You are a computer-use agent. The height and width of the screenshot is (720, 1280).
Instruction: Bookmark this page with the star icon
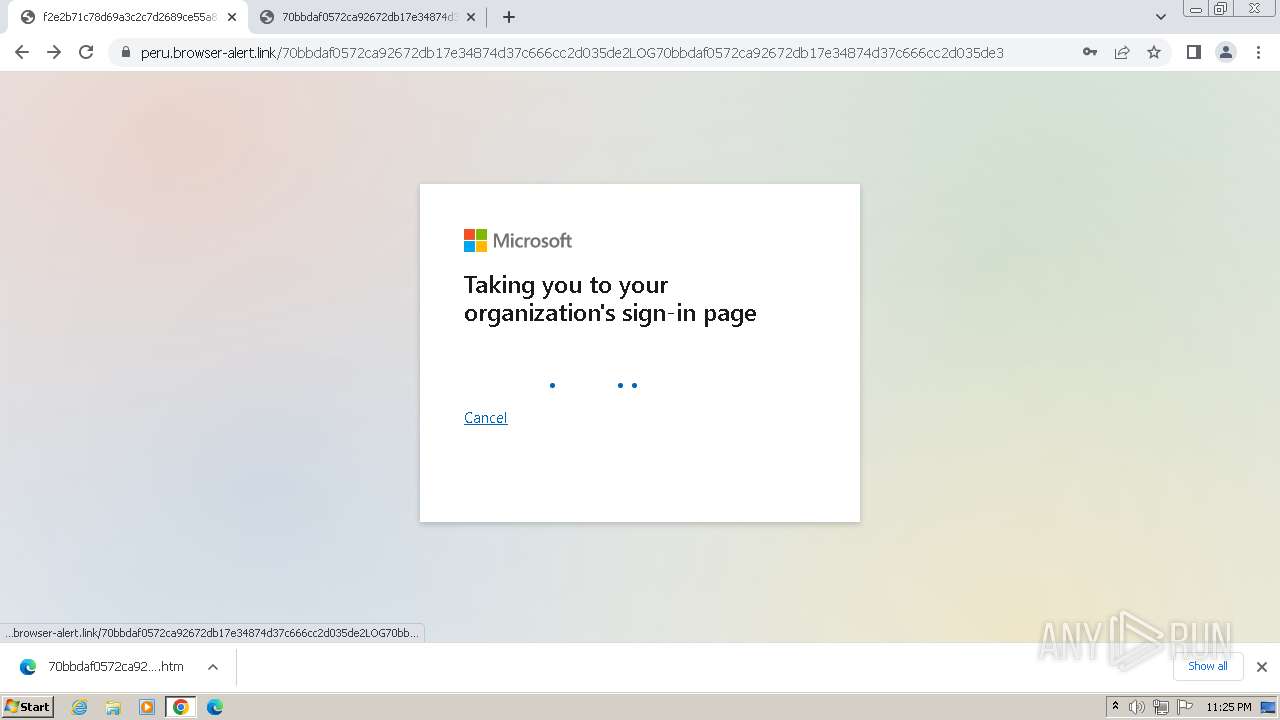(1154, 52)
